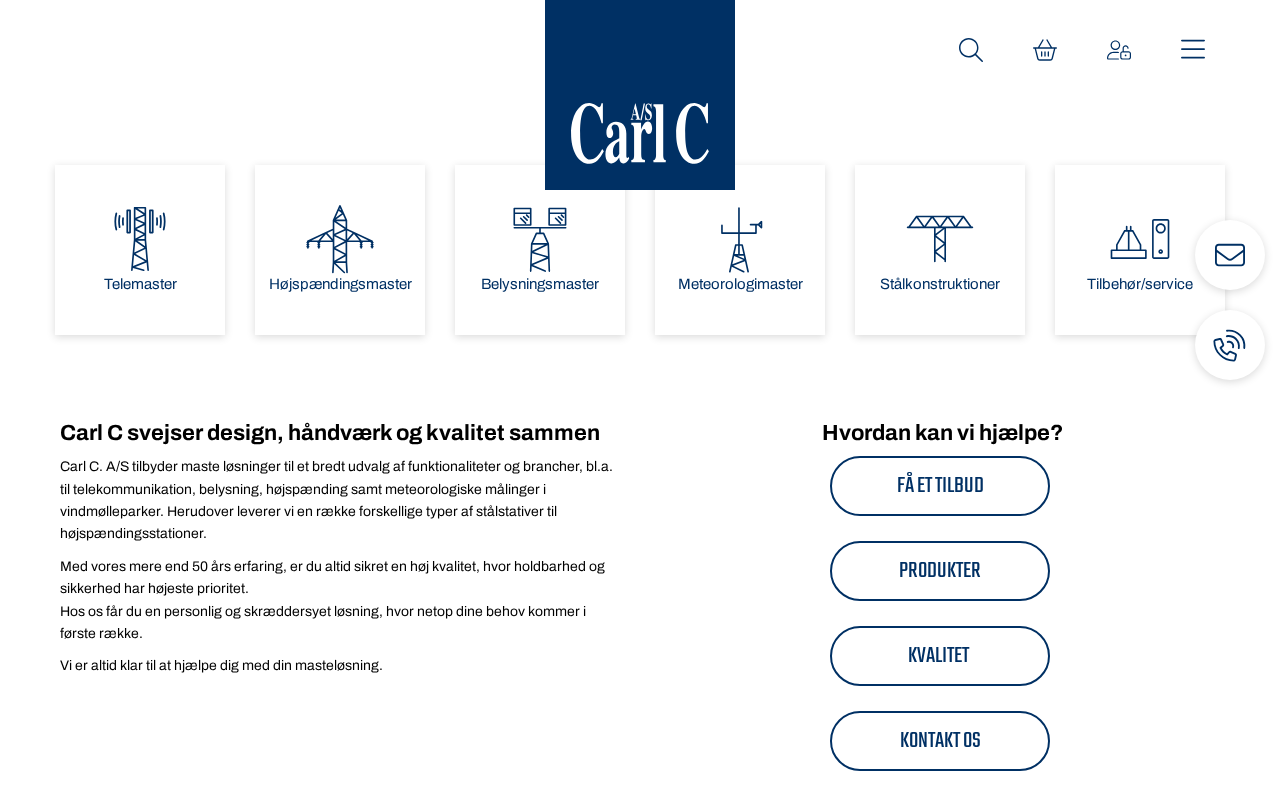Open the user login icon
The width and height of the screenshot is (1280, 800).
tap(1119, 50)
